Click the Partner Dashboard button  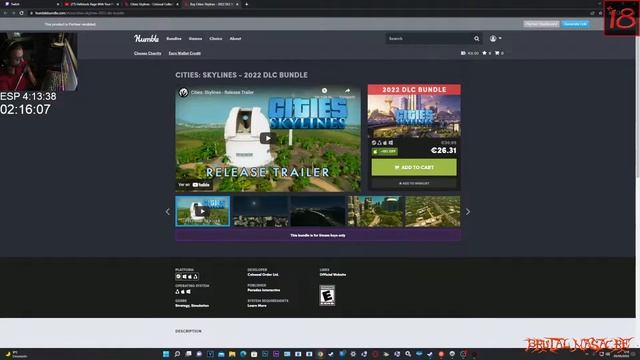tap(541, 24)
